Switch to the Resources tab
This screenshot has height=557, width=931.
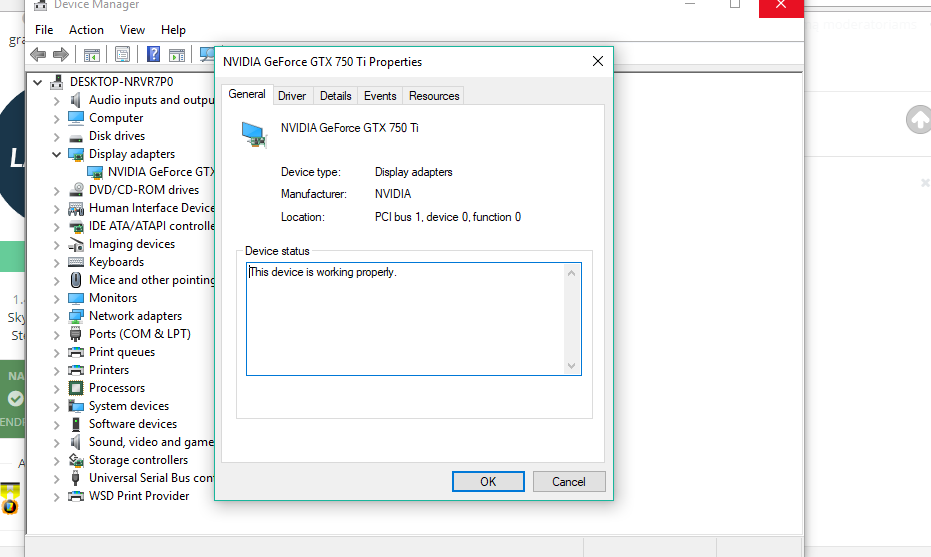(x=434, y=96)
